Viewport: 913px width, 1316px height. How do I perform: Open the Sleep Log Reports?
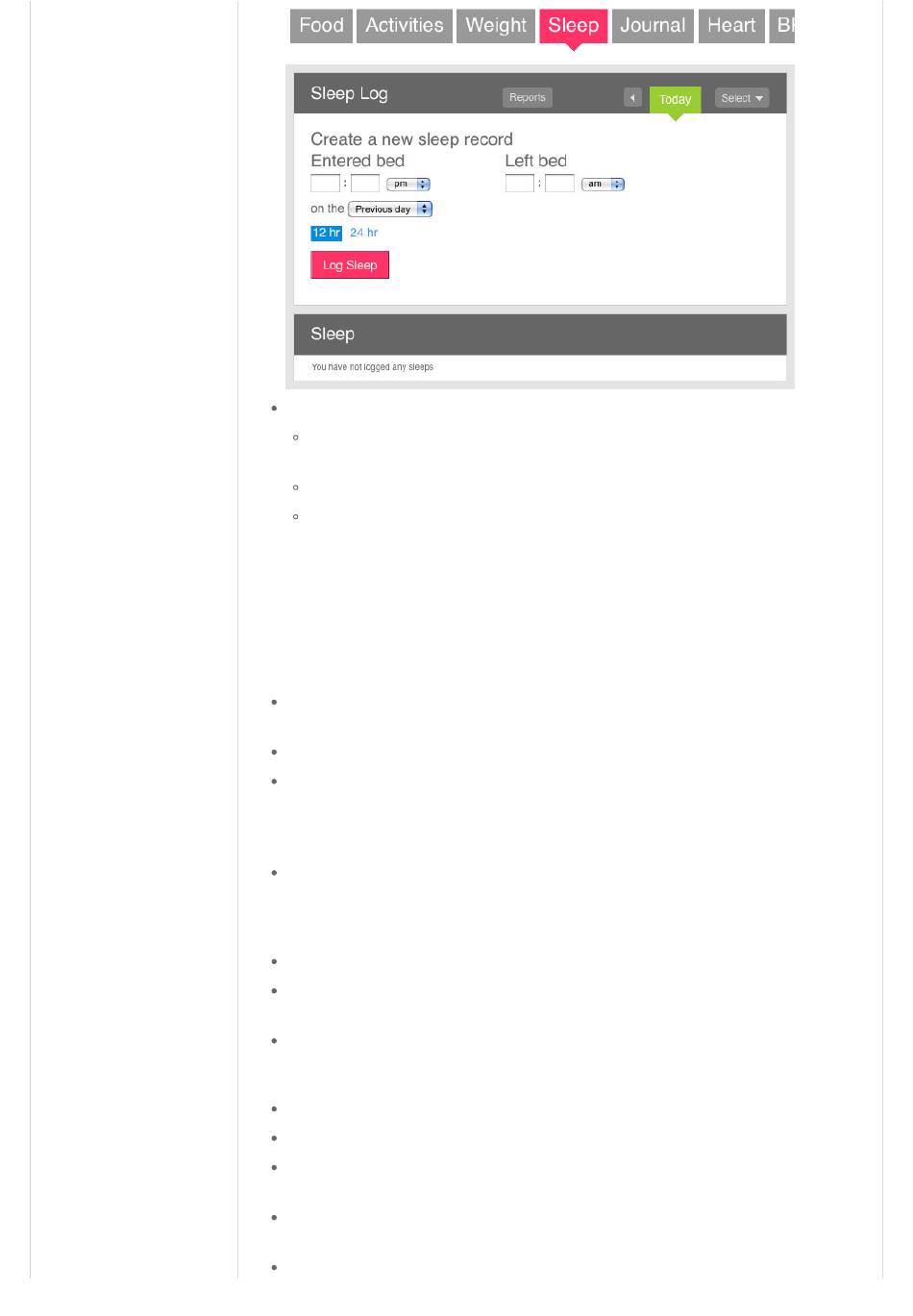[528, 98]
